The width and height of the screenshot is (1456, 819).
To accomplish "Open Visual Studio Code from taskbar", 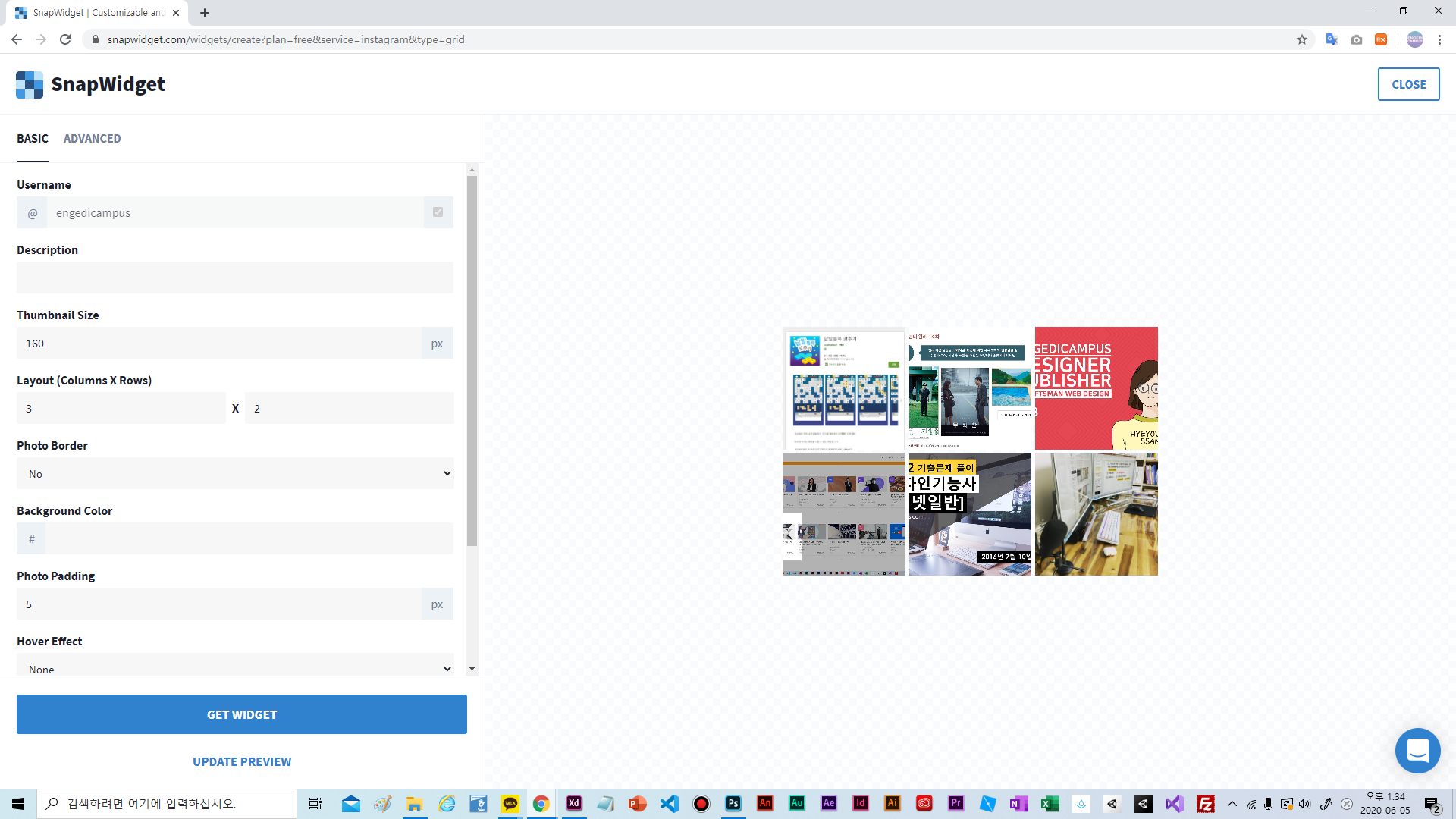I will point(670,804).
